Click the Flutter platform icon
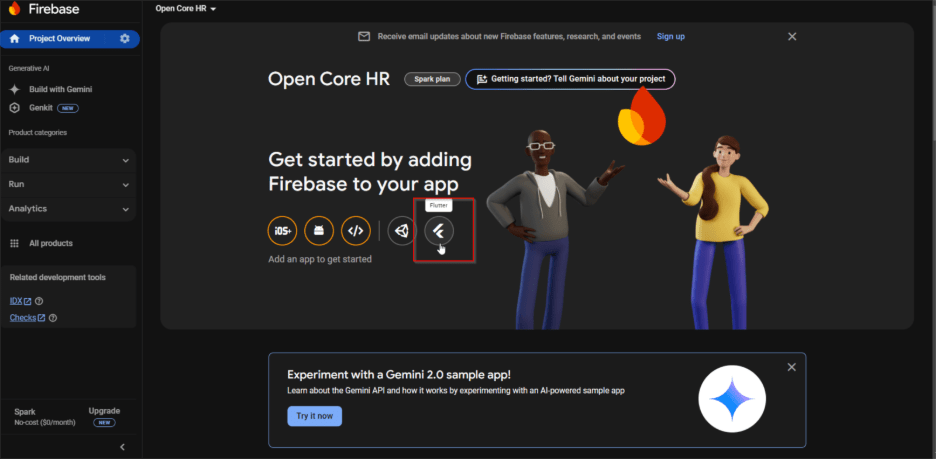This screenshot has width=936, height=459. (x=438, y=231)
